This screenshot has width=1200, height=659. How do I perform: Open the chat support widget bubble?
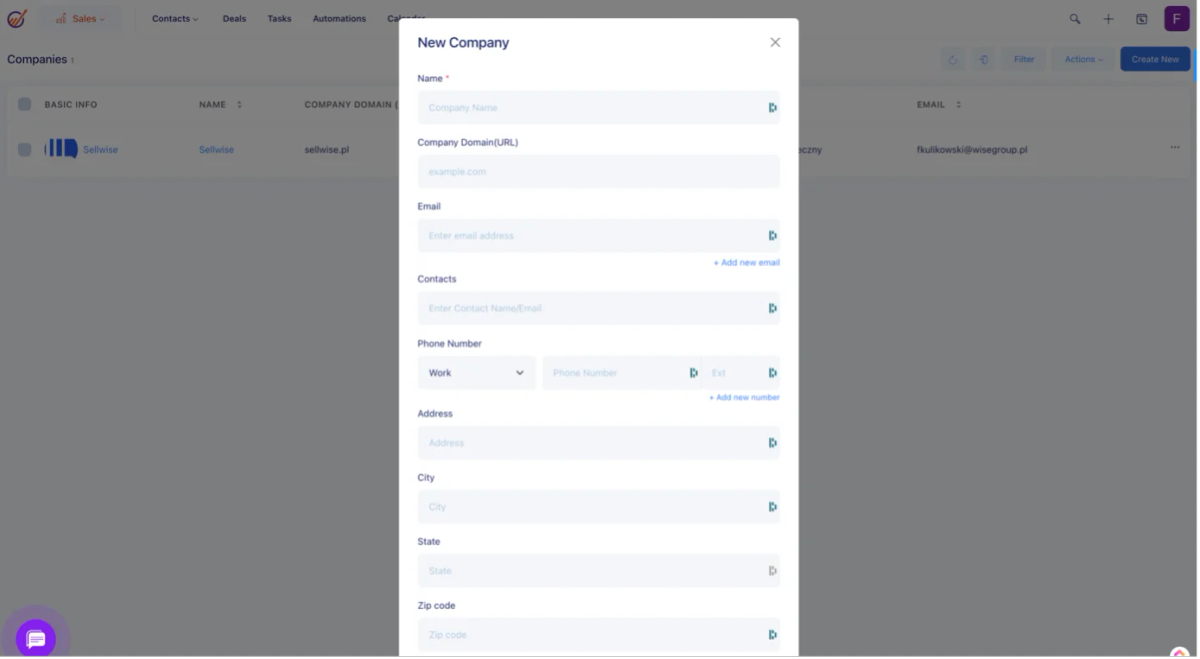[36, 639]
